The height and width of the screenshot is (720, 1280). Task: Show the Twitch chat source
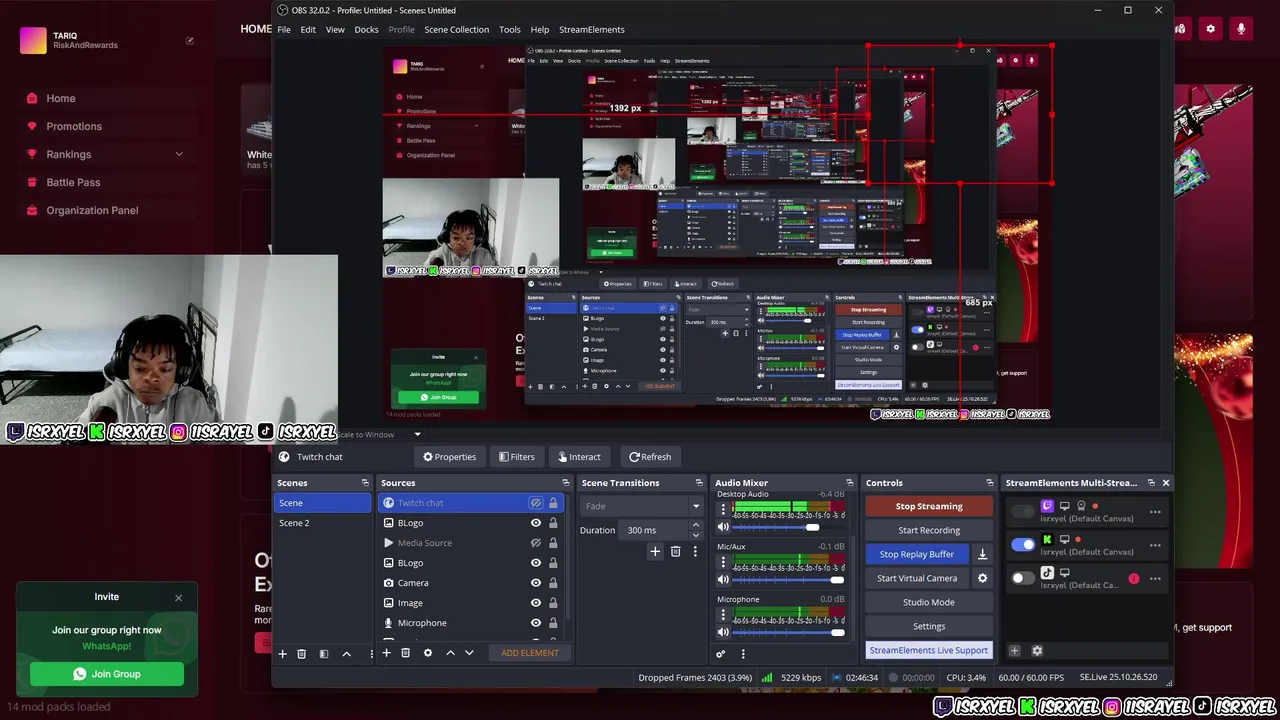(536, 503)
